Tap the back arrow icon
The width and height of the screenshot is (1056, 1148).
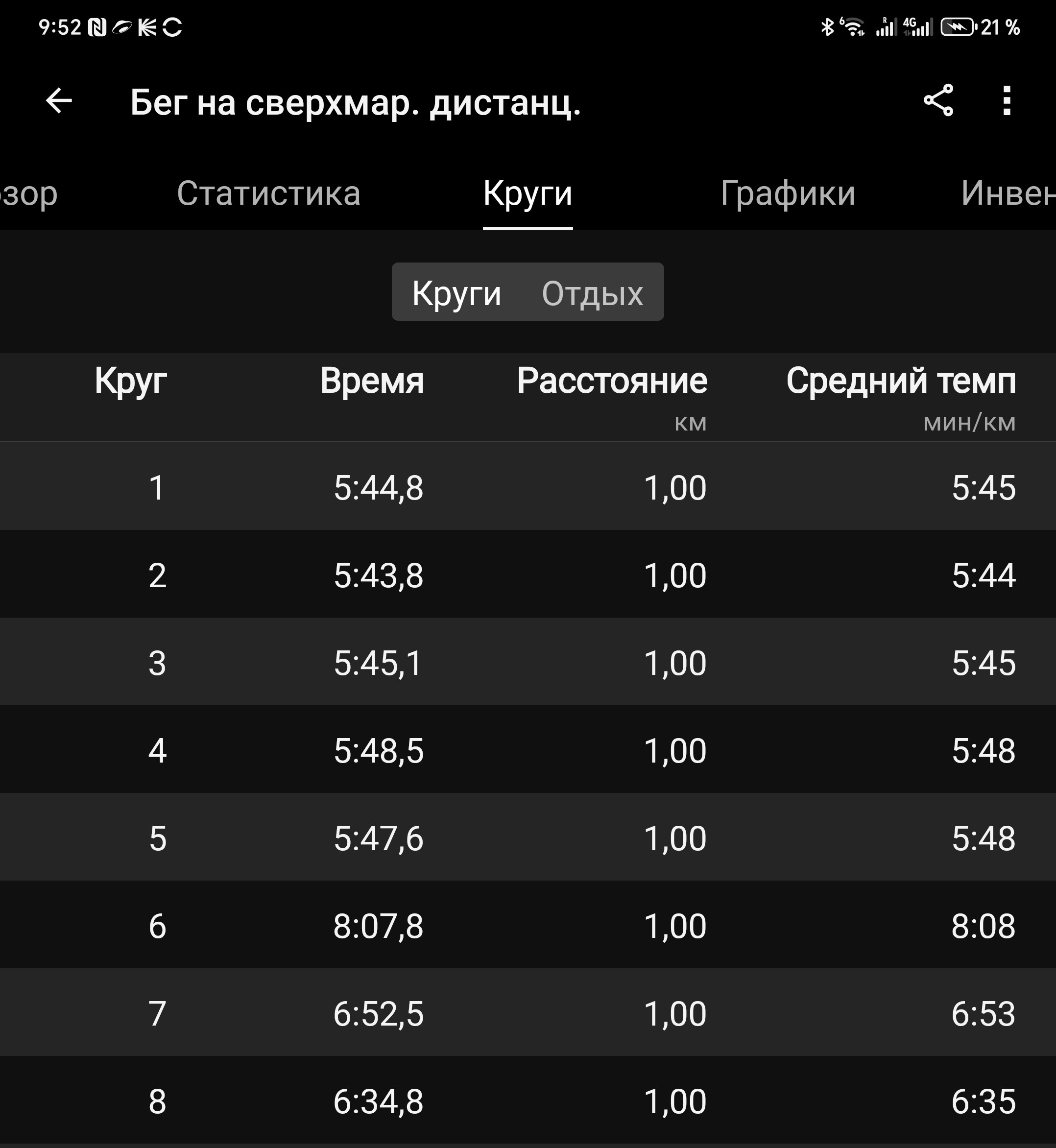(x=59, y=101)
